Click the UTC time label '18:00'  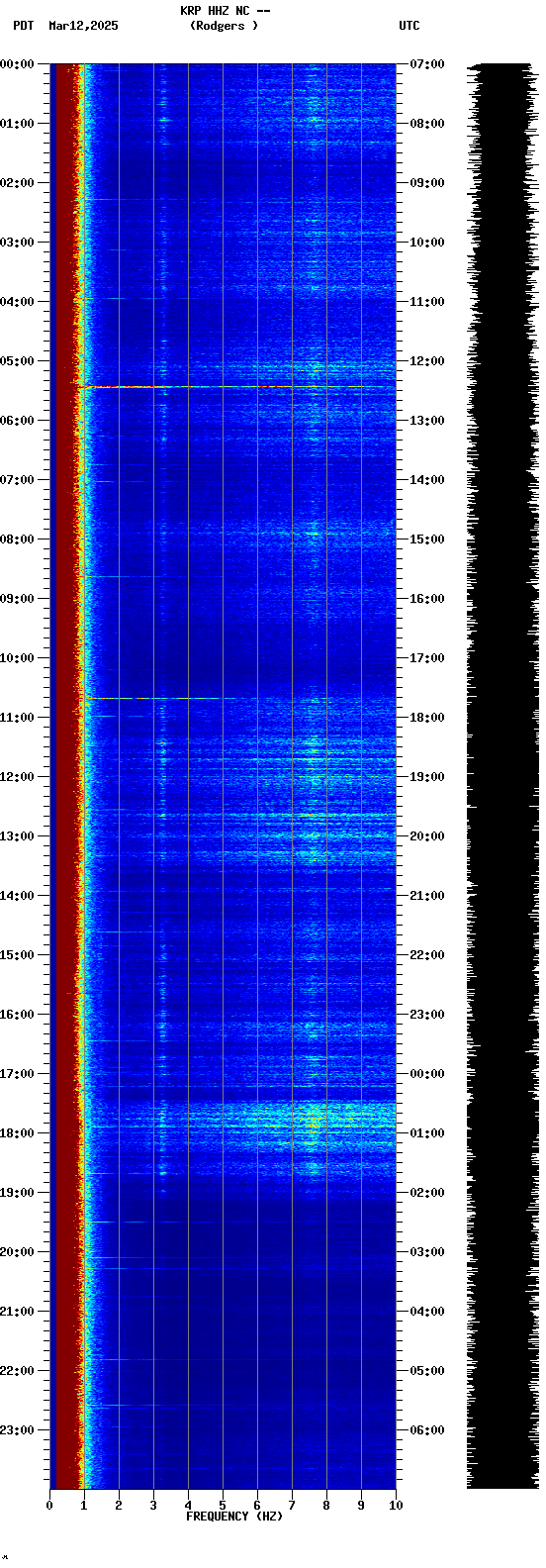427,718
